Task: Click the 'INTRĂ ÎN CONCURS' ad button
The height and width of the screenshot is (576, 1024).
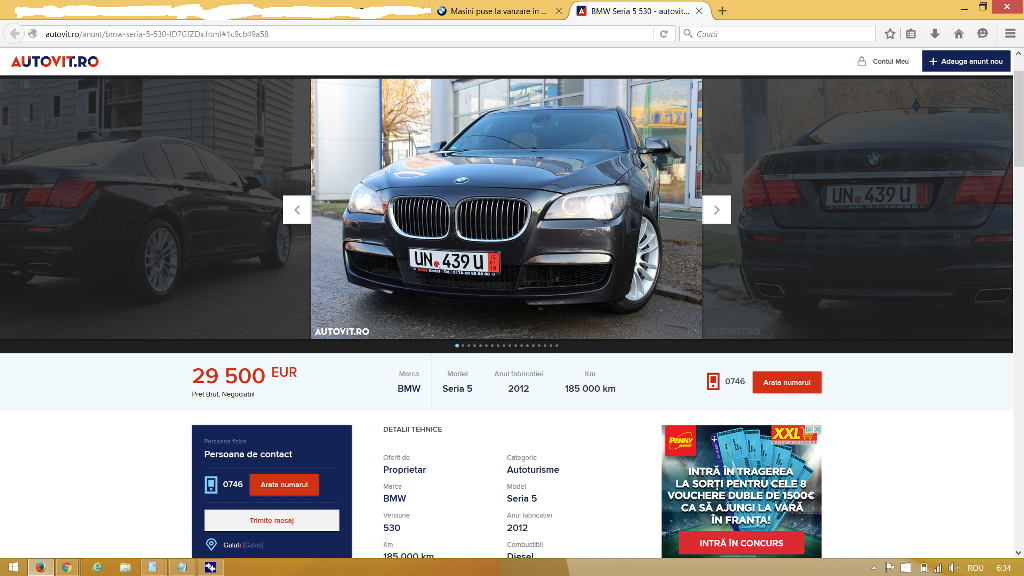Action: click(x=741, y=543)
